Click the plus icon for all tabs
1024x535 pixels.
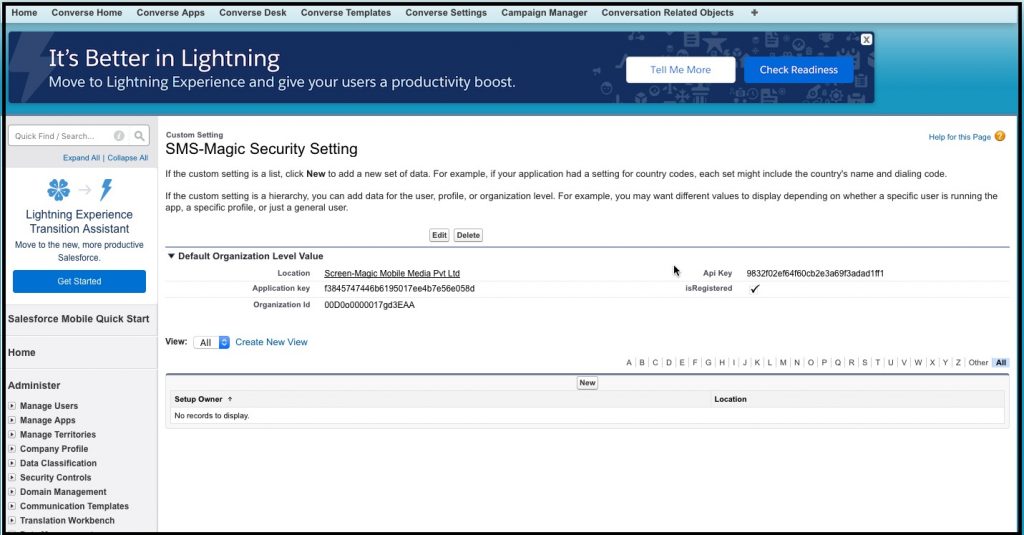[754, 12]
